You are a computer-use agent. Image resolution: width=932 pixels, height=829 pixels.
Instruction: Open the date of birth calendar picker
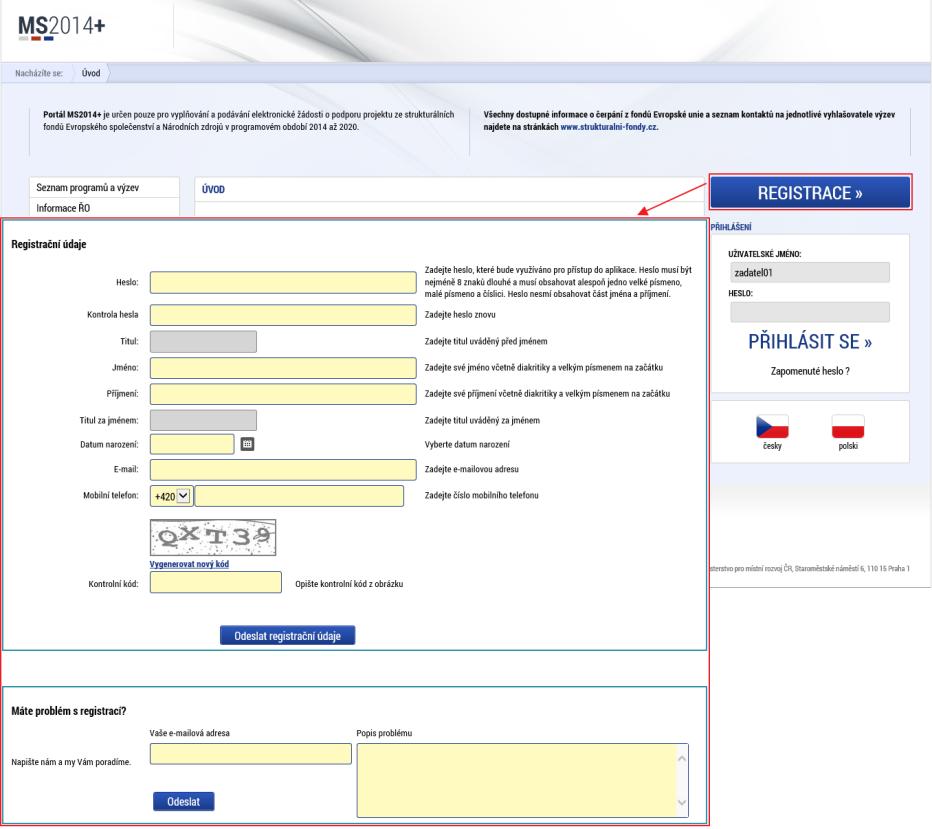[x=247, y=444]
